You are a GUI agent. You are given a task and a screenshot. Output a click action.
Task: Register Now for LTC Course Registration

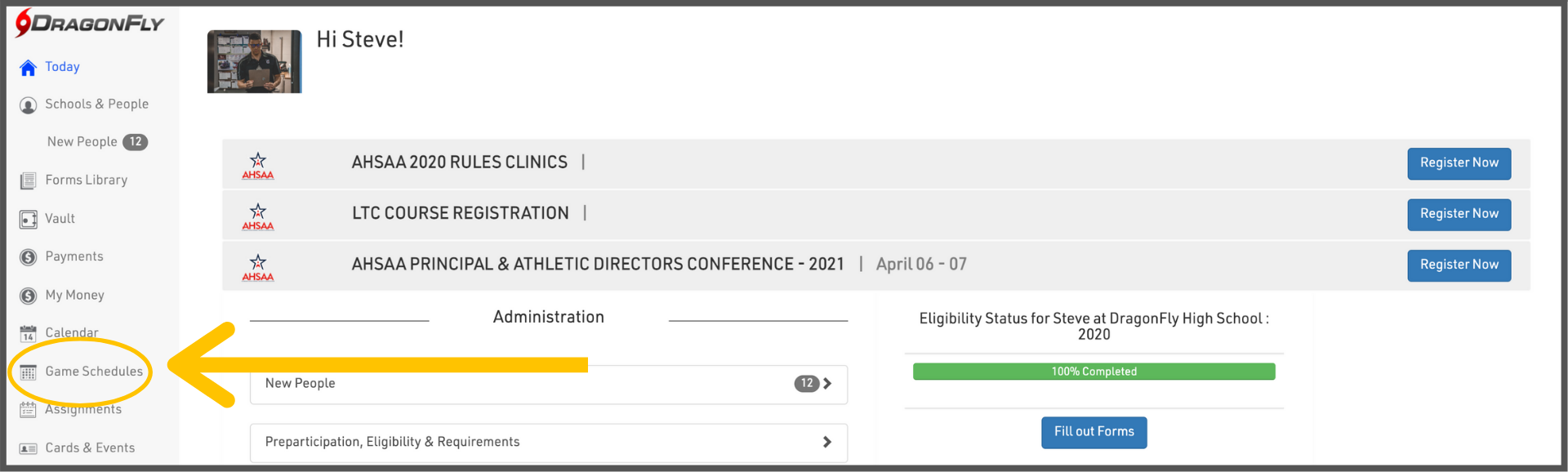coord(1459,214)
